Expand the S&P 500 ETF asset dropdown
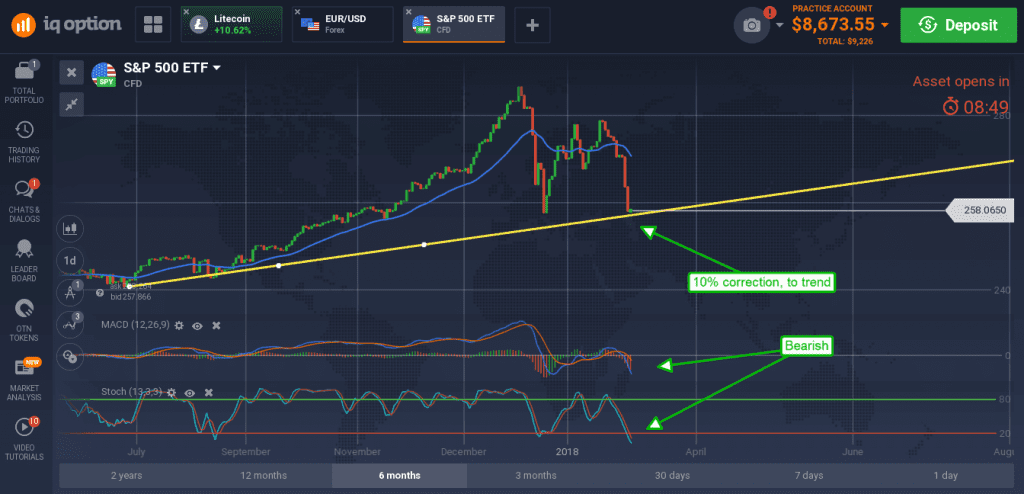The image size is (1024, 494). coord(217,67)
